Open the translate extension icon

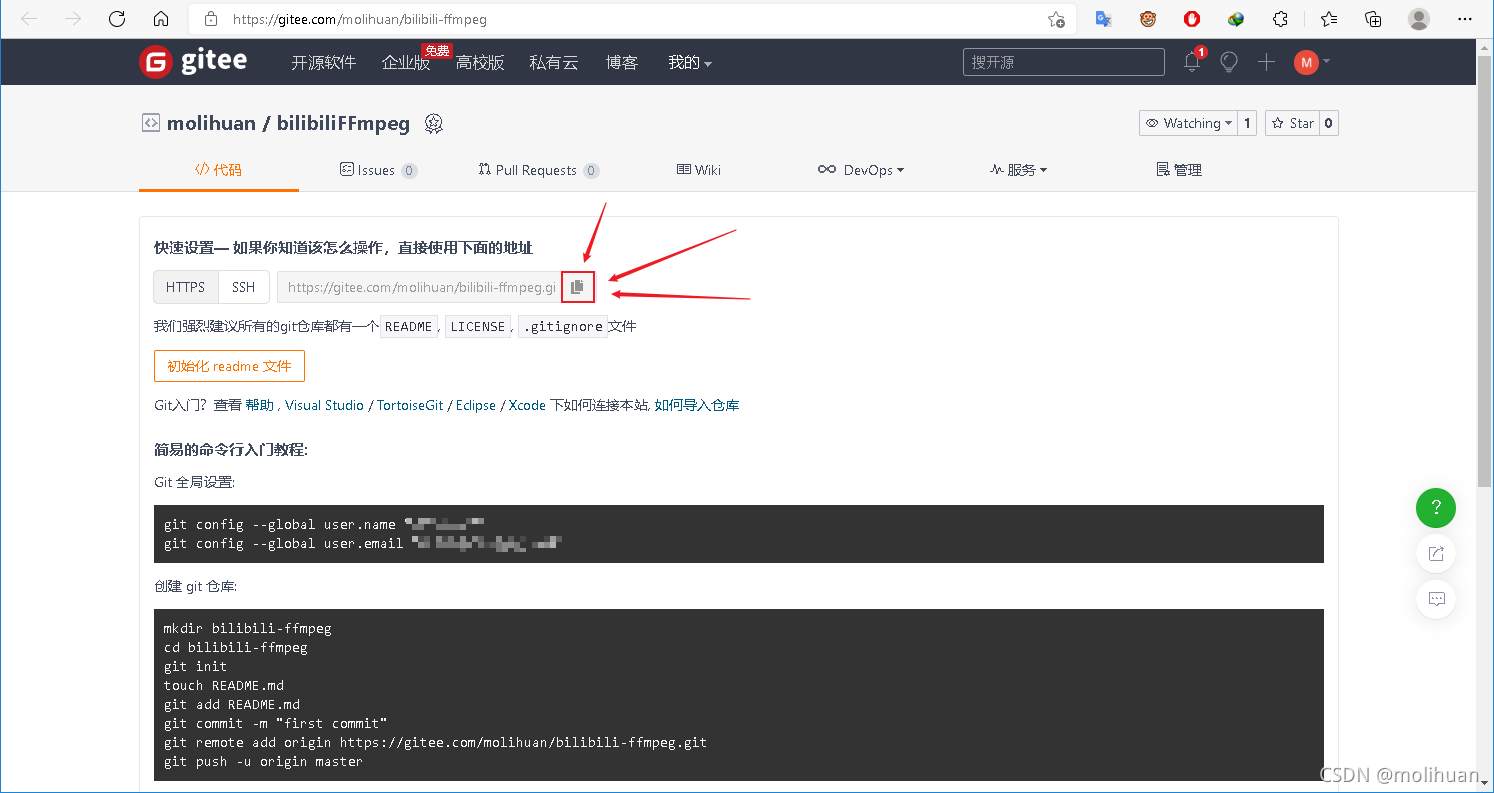1103,19
